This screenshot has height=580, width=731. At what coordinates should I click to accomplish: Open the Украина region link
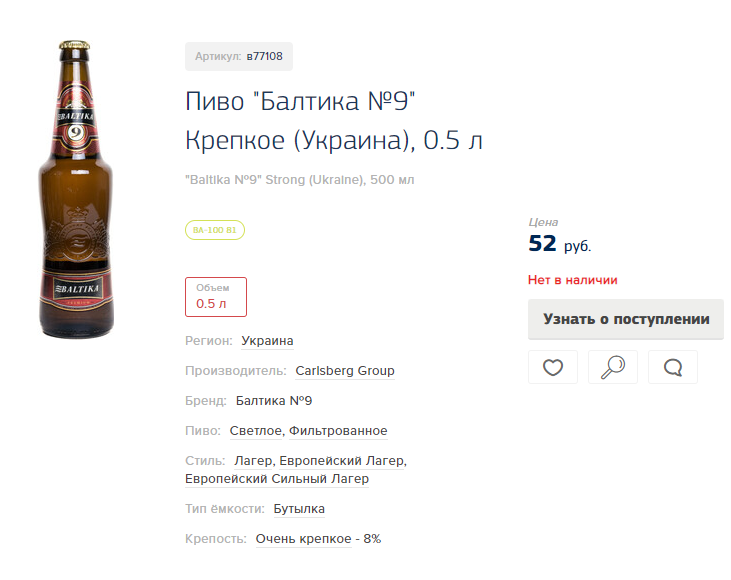(x=267, y=341)
